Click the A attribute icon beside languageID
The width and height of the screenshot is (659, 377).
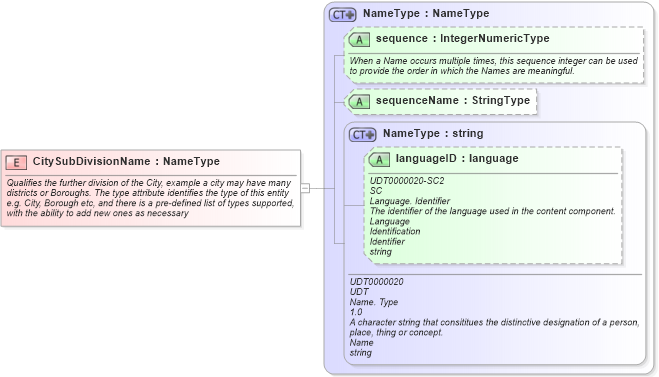(379, 159)
